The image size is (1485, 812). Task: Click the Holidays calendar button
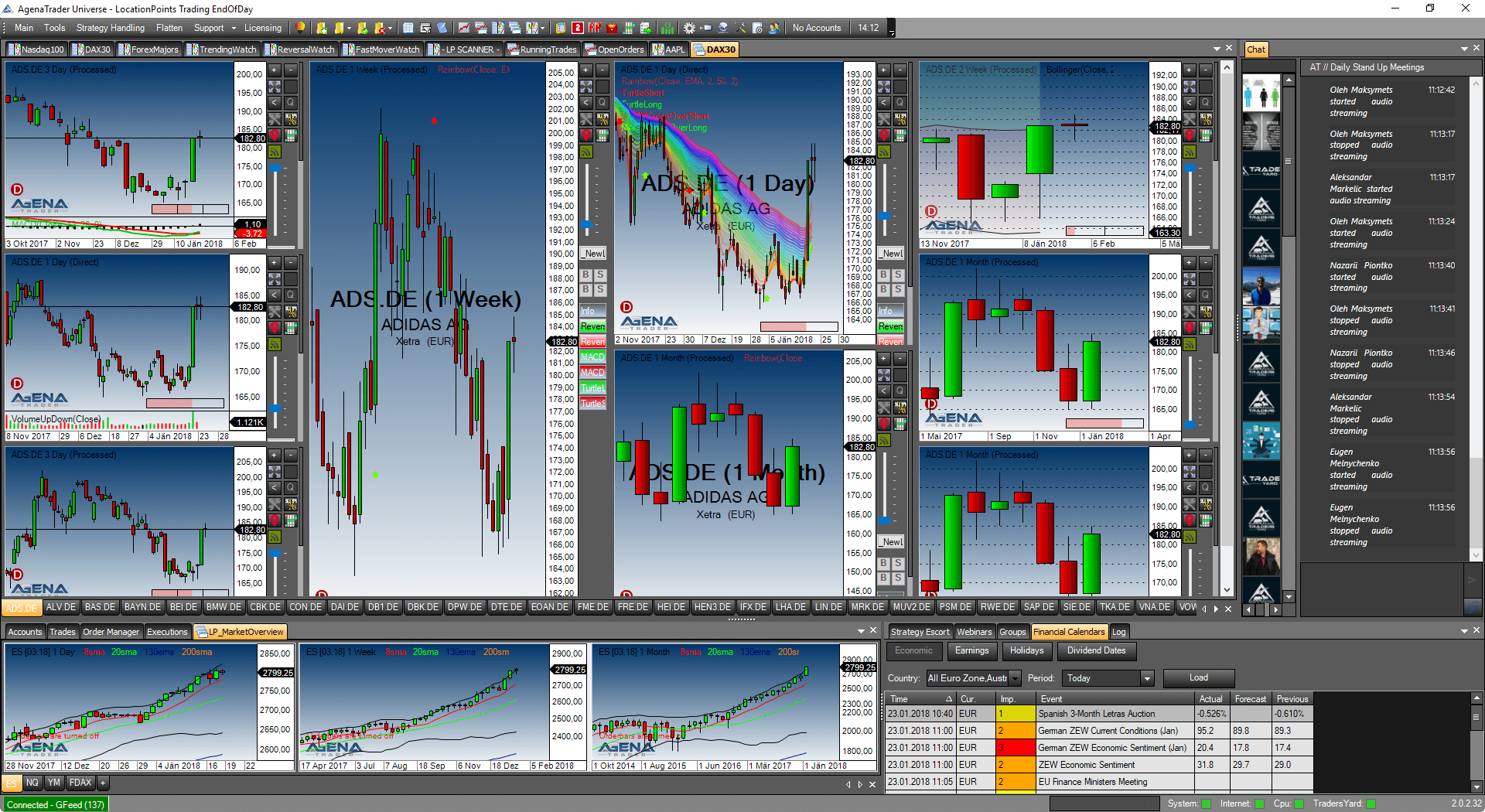pyautogui.click(x=1026, y=651)
